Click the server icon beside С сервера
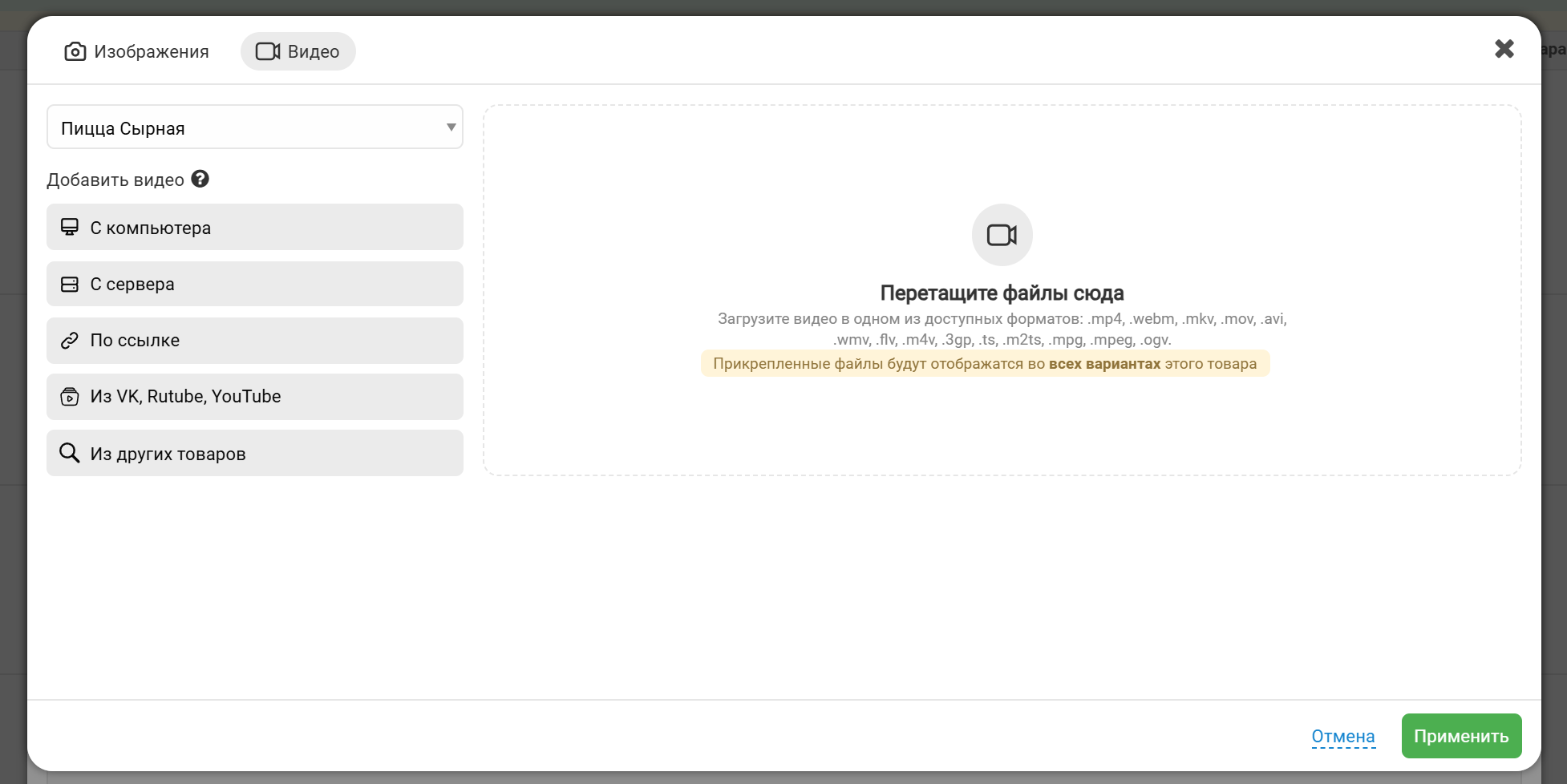This screenshot has width=1567, height=784. point(70,285)
